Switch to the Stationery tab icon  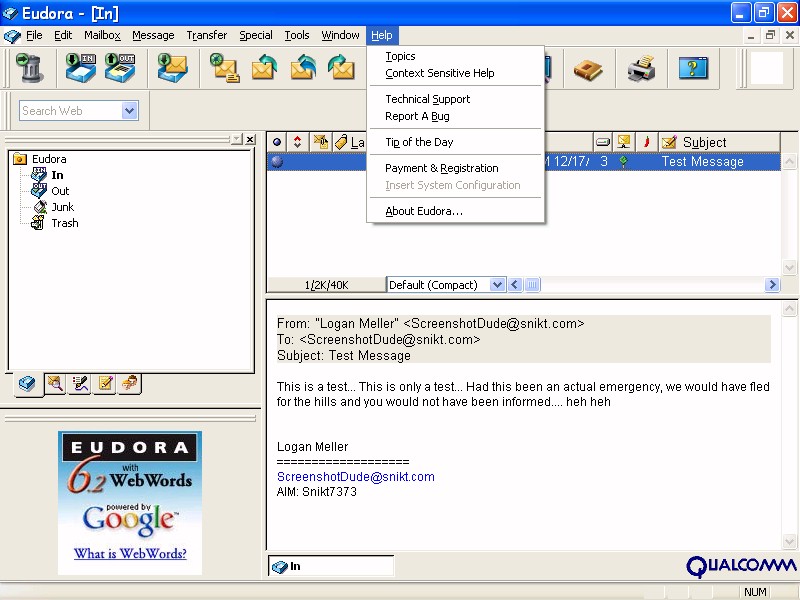tap(105, 384)
